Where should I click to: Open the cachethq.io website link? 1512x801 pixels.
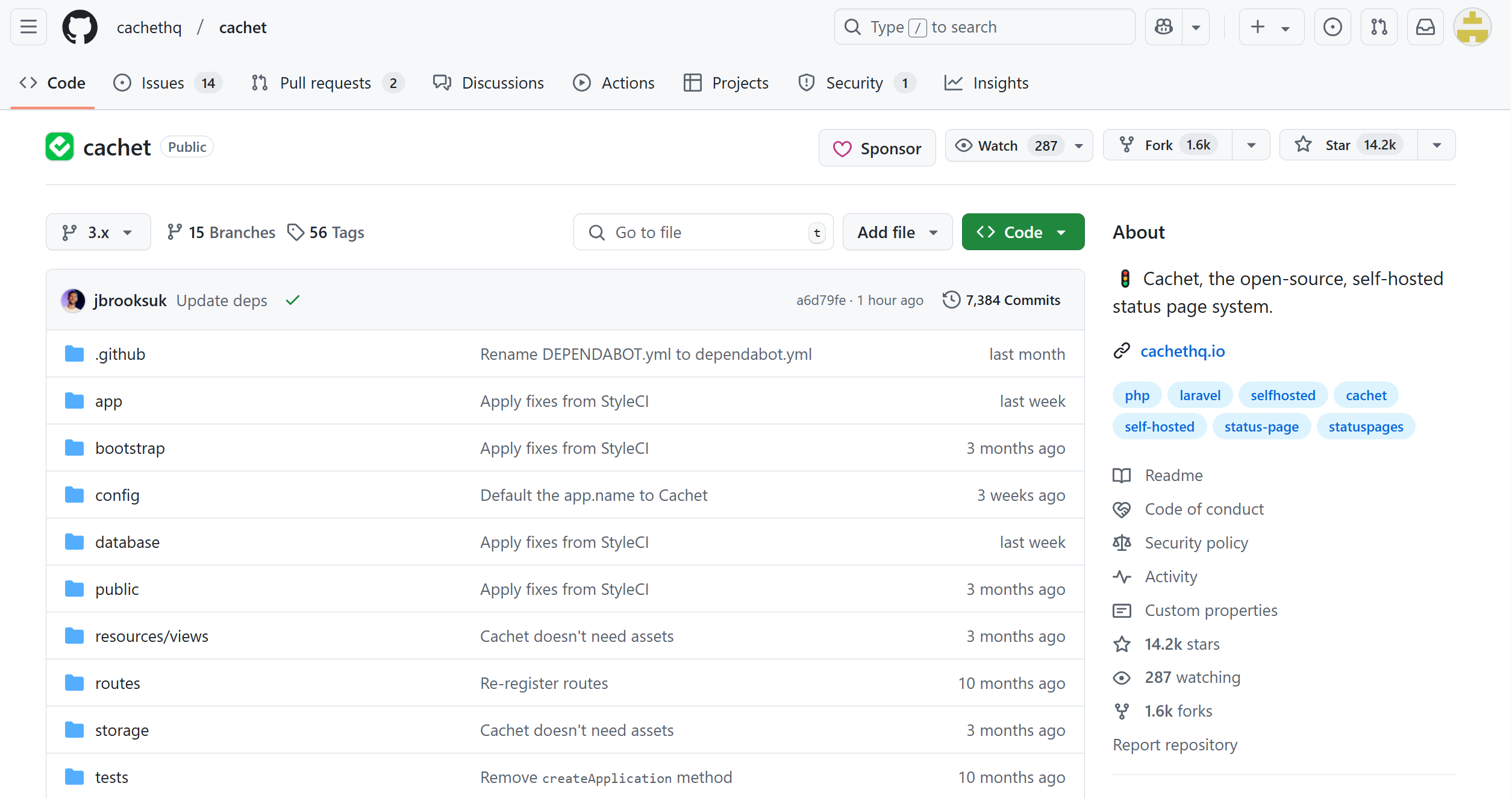tap(1182, 351)
